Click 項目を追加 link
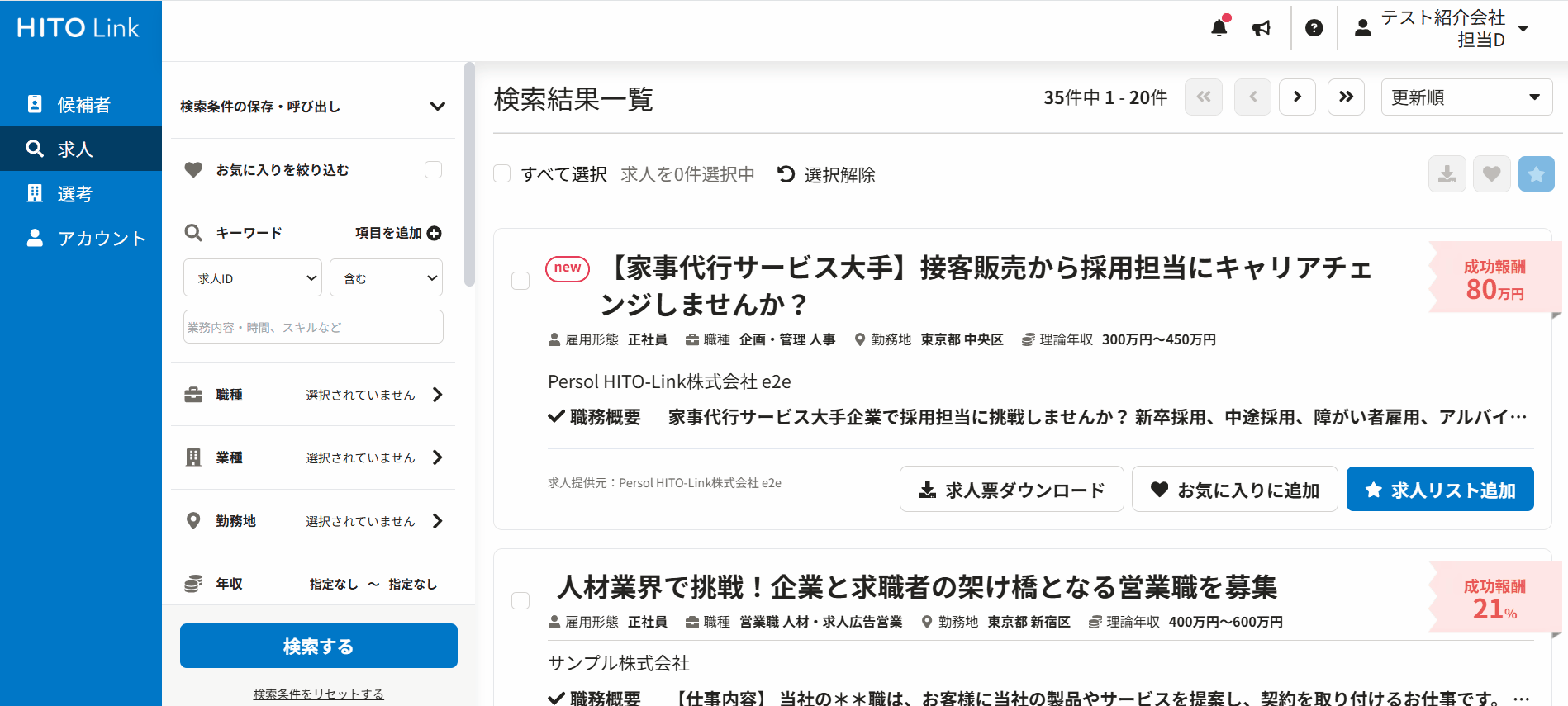 click(x=388, y=234)
